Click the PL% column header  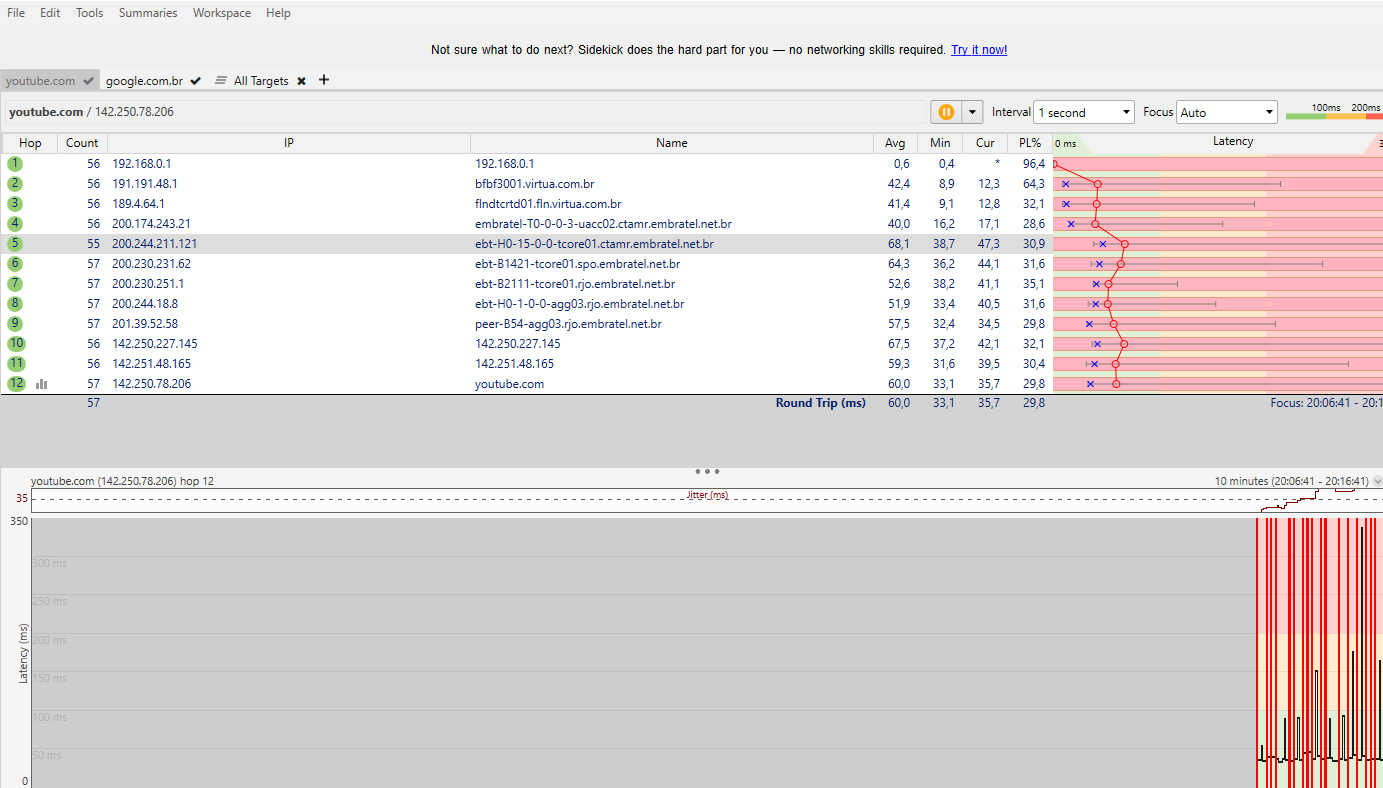[1030, 143]
